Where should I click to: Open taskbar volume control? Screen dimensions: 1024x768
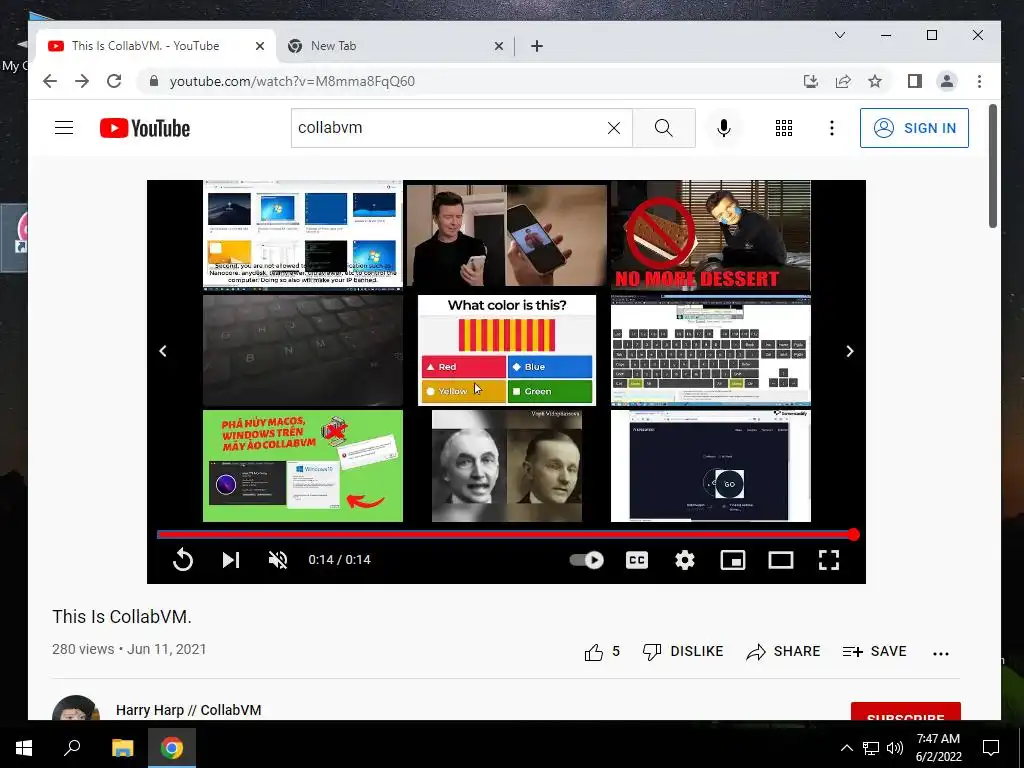coord(895,748)
